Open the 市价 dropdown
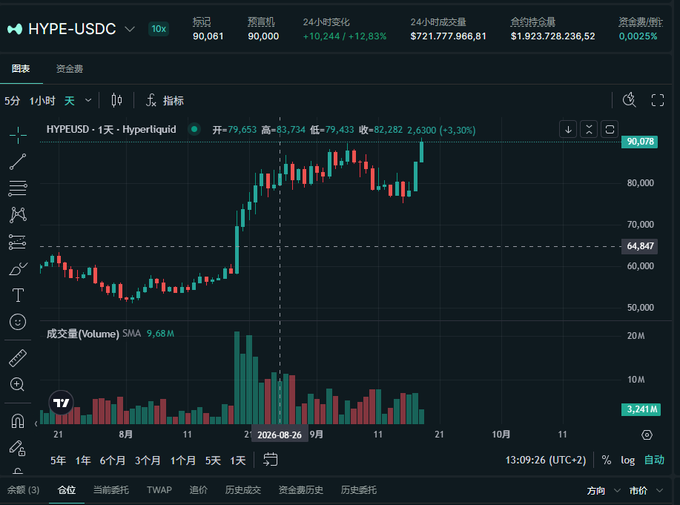Screen dimensions: 680x505 click(x=646, y=491)
